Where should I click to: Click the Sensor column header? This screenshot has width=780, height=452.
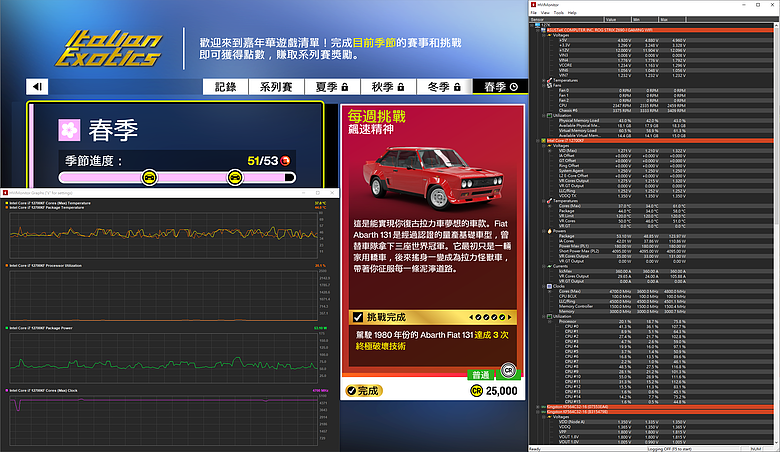(x=567, y=19)
